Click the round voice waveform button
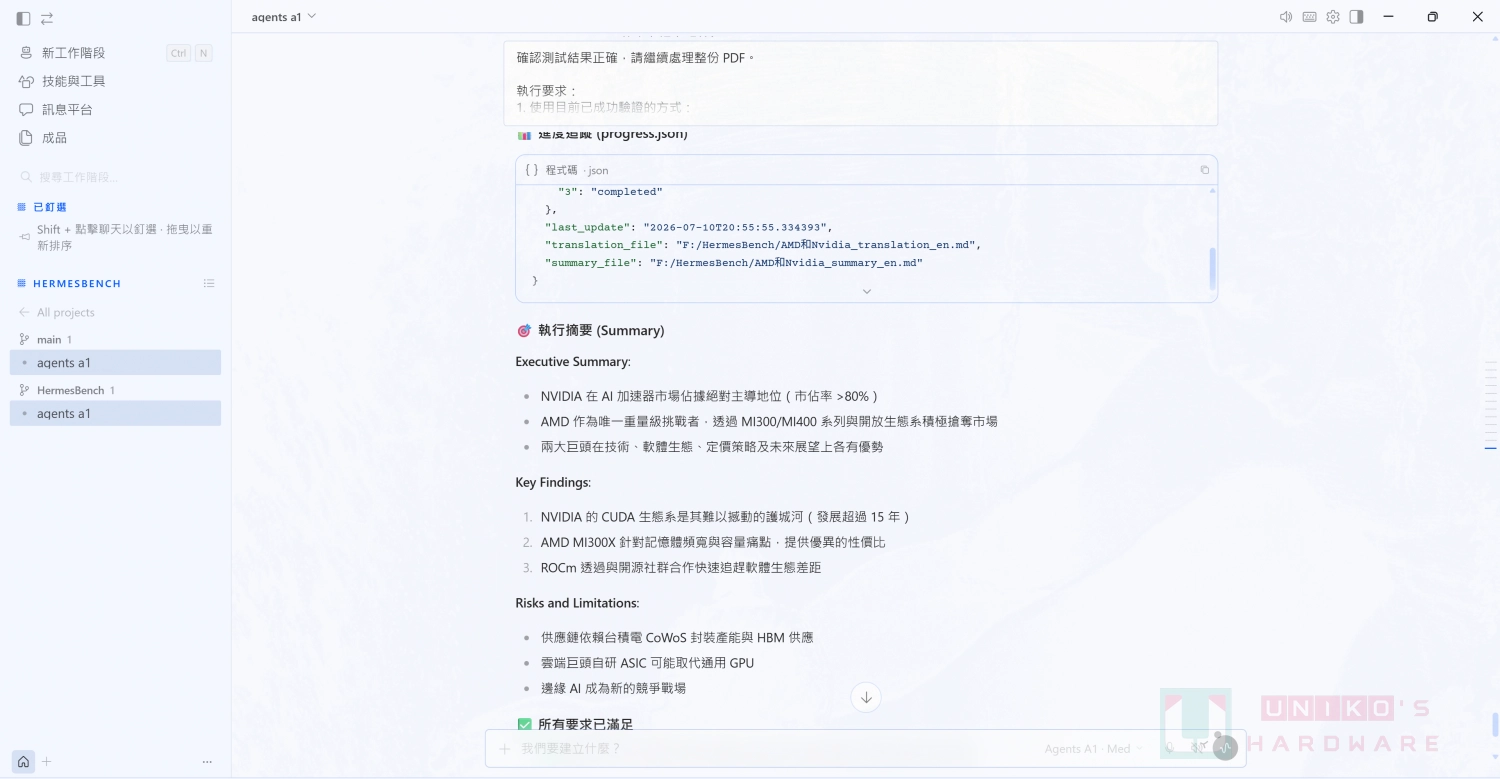1500x779 pixels. 1225,747
